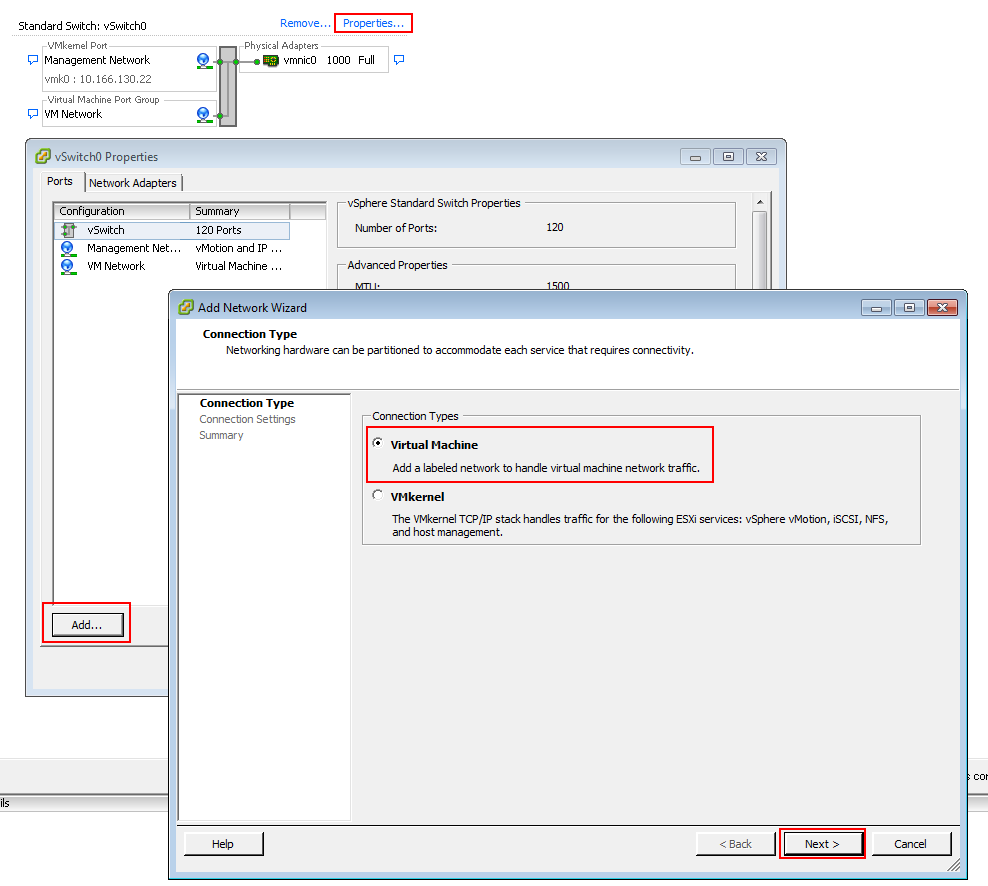The image size is (988, 886).
Task: Click the 'Standard Switch: vSwitch0' heading
Action: 83,26
